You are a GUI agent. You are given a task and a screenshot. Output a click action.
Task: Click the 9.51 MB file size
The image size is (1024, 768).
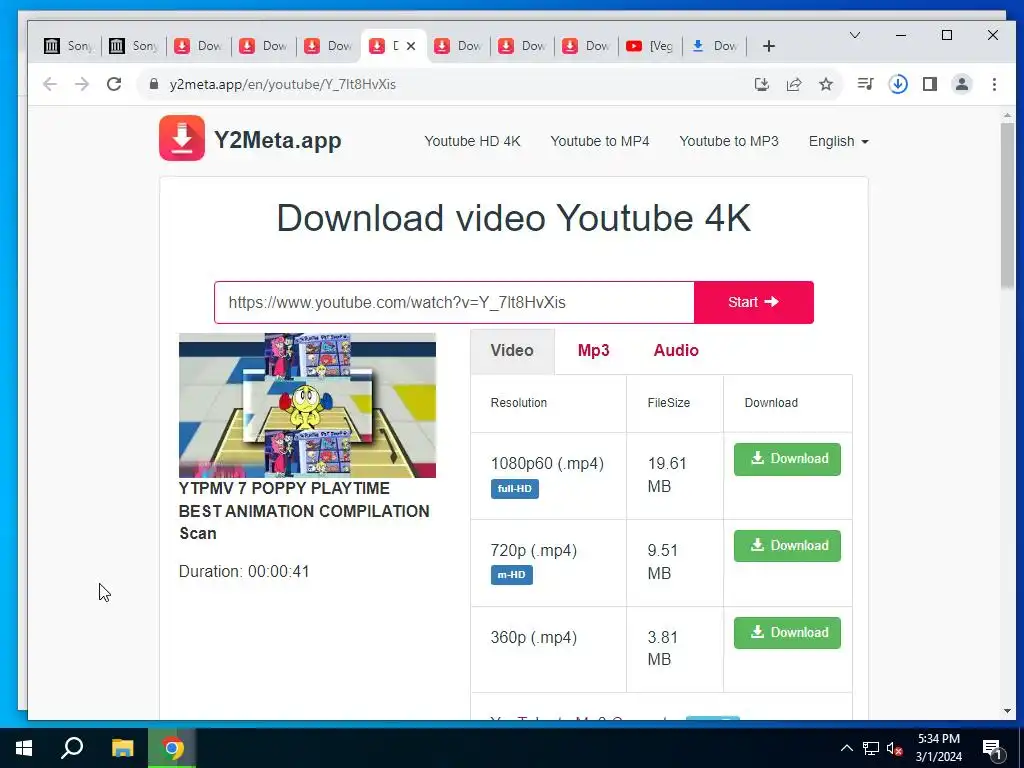tap(662, 562)
